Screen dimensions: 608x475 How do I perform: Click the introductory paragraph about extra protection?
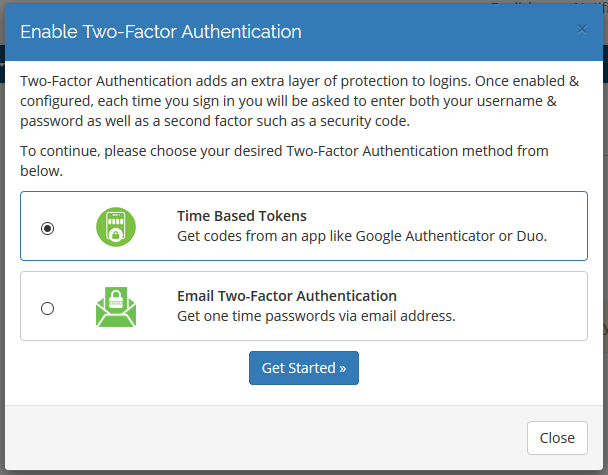tap(299, 101)
